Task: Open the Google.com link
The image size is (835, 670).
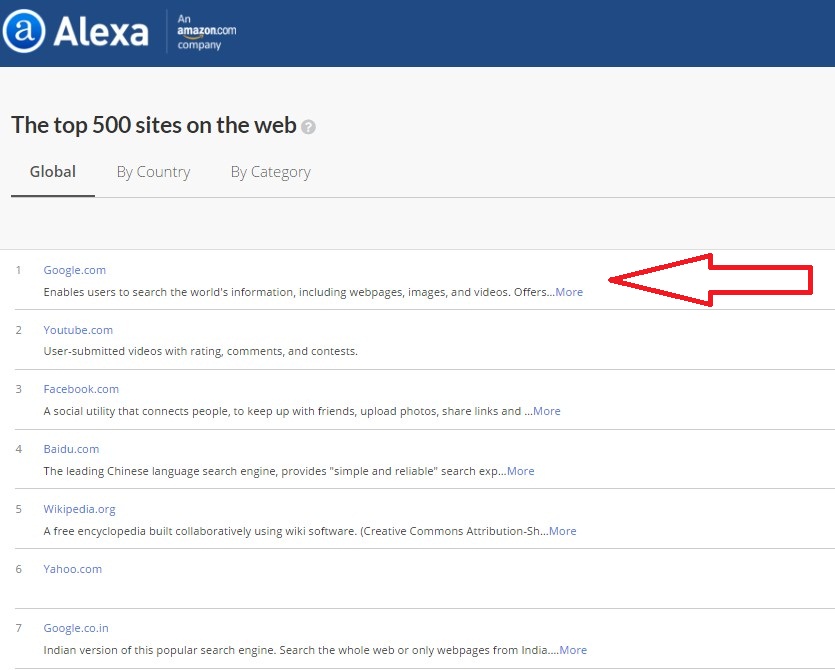Action: tap(75, 270)
